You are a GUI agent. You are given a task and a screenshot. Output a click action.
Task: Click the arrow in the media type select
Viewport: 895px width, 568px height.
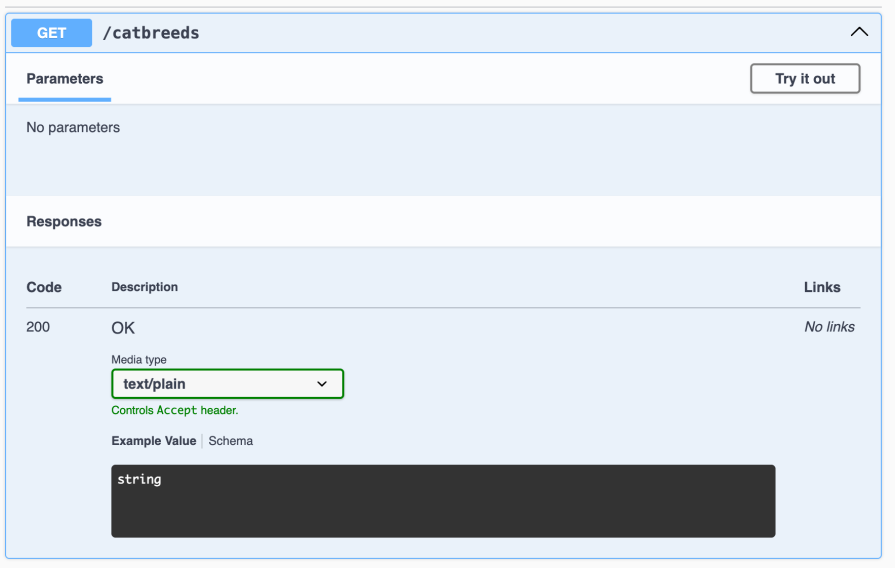click(x=322, y=384)
